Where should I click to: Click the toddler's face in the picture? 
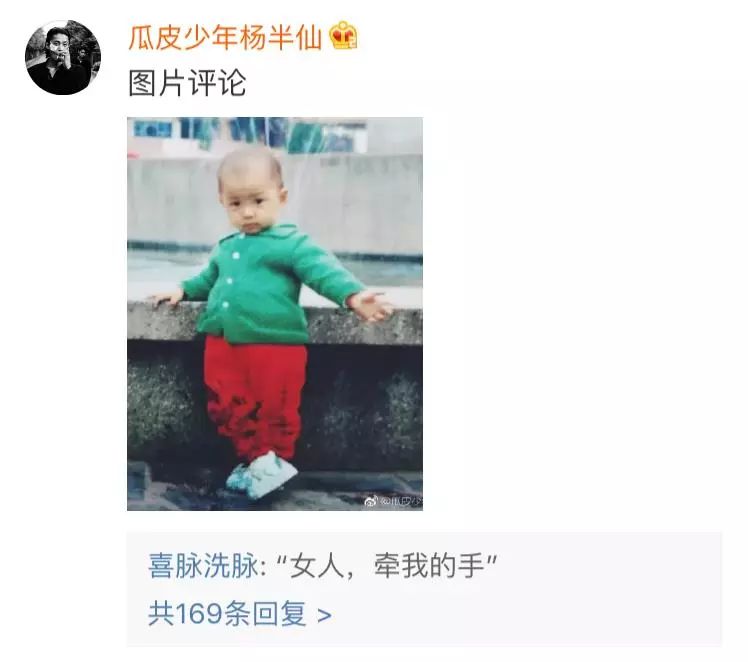[x=250, y=203]
